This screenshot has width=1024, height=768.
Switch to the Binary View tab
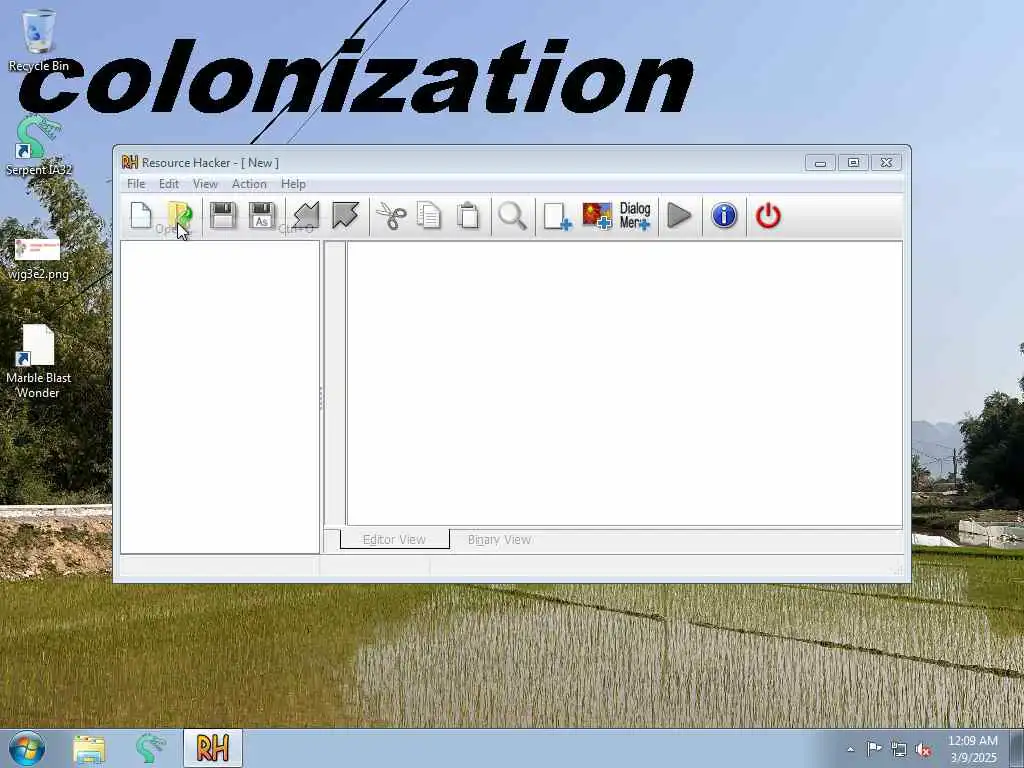point(500,539)
